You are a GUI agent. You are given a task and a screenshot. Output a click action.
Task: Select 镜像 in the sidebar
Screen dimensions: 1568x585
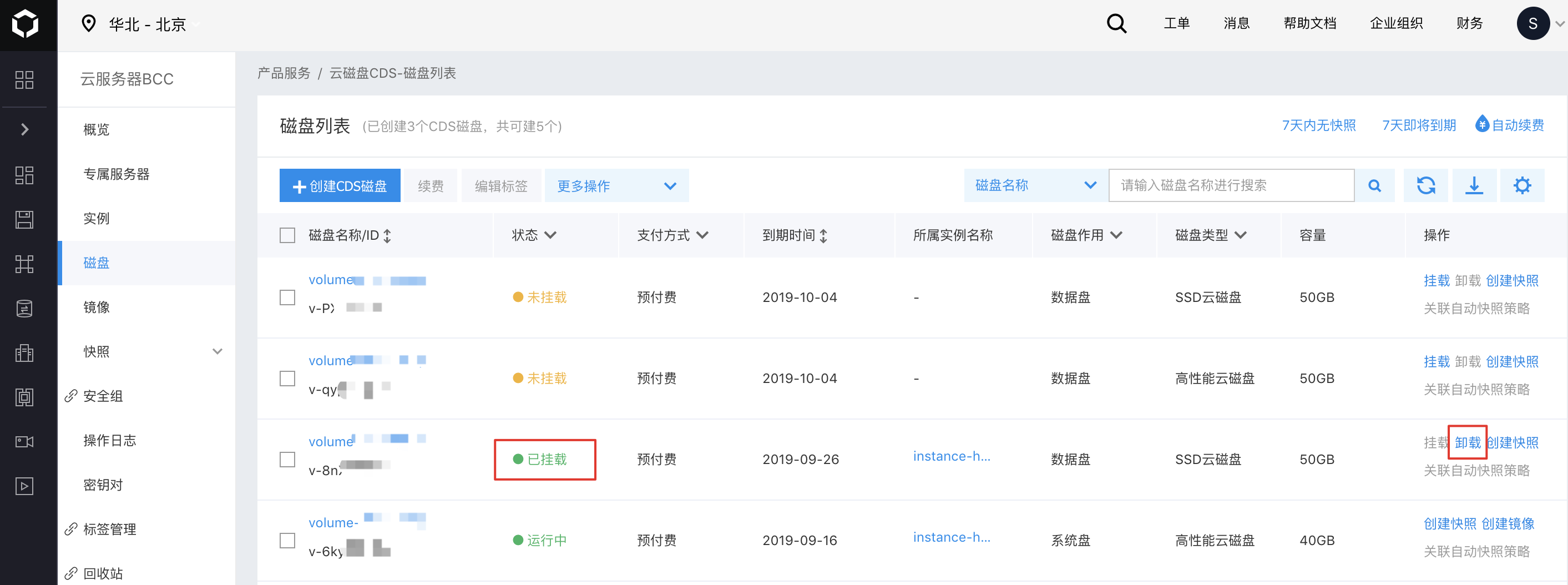point(146,307)
